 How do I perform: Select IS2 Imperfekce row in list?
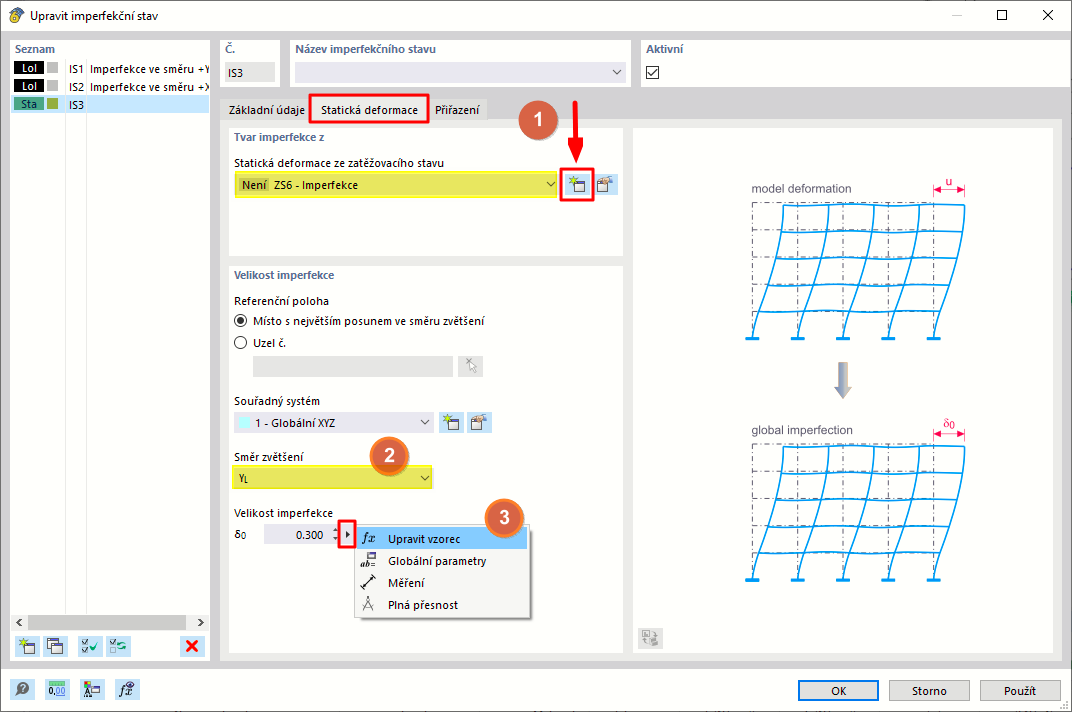pos(111,87)
